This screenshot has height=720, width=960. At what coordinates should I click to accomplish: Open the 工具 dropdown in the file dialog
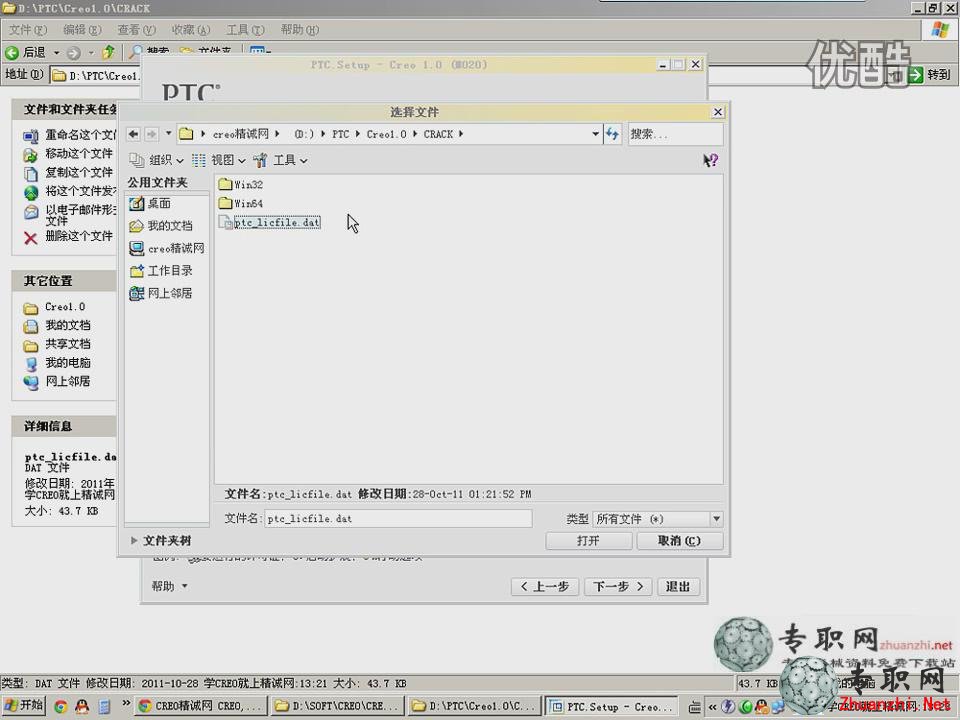[x=281, y=160]
